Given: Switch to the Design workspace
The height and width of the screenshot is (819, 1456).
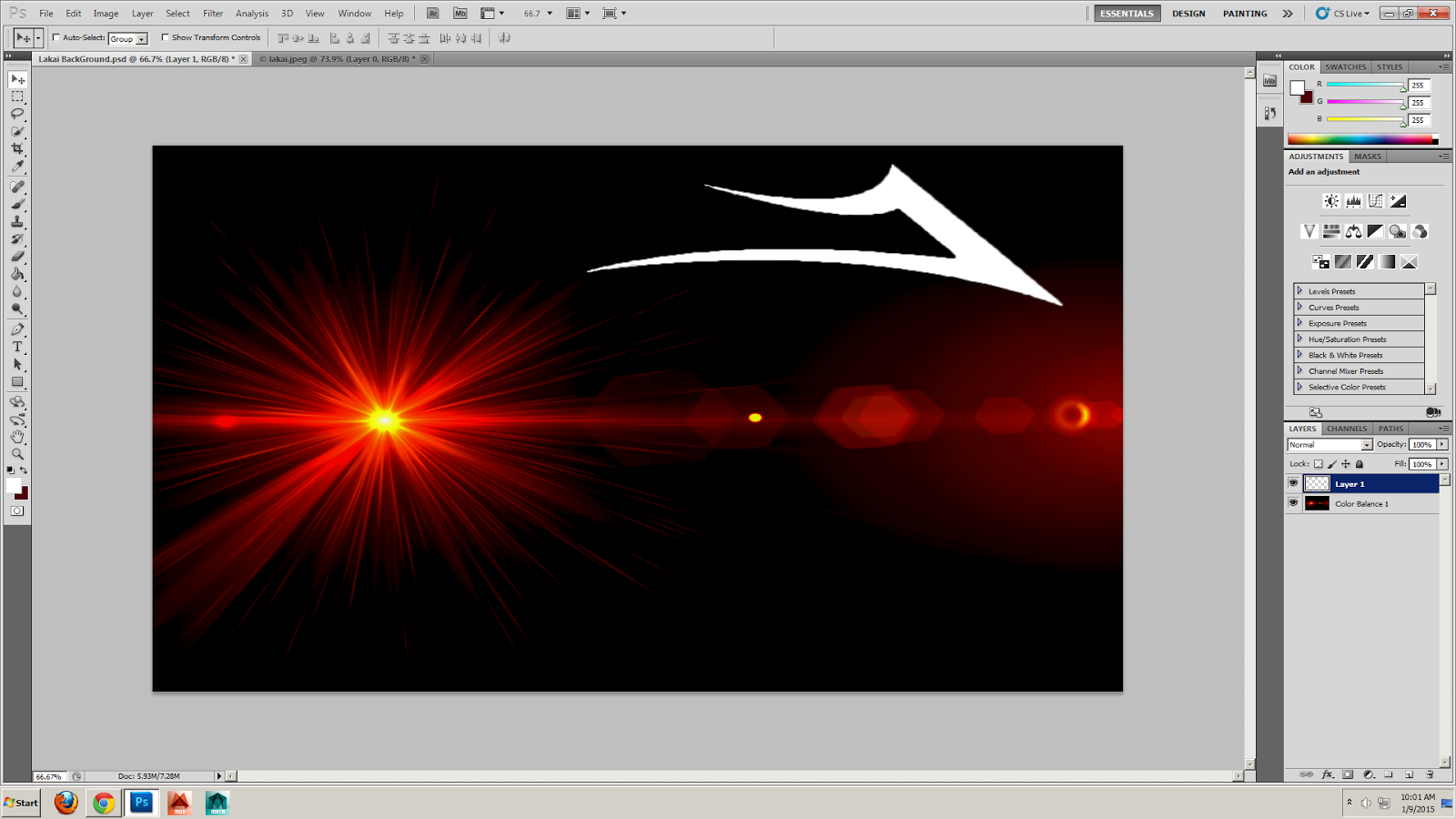Looking at the screenshot, I should click(1188, 14).
